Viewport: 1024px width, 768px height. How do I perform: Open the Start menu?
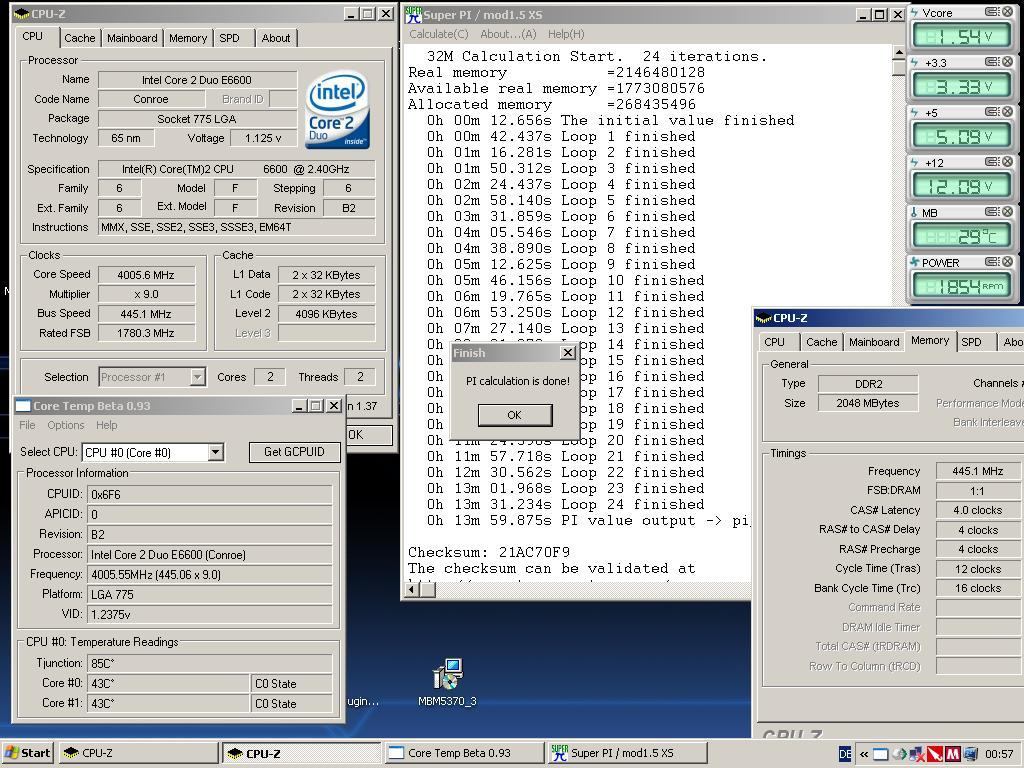click(x=27, y=753)
